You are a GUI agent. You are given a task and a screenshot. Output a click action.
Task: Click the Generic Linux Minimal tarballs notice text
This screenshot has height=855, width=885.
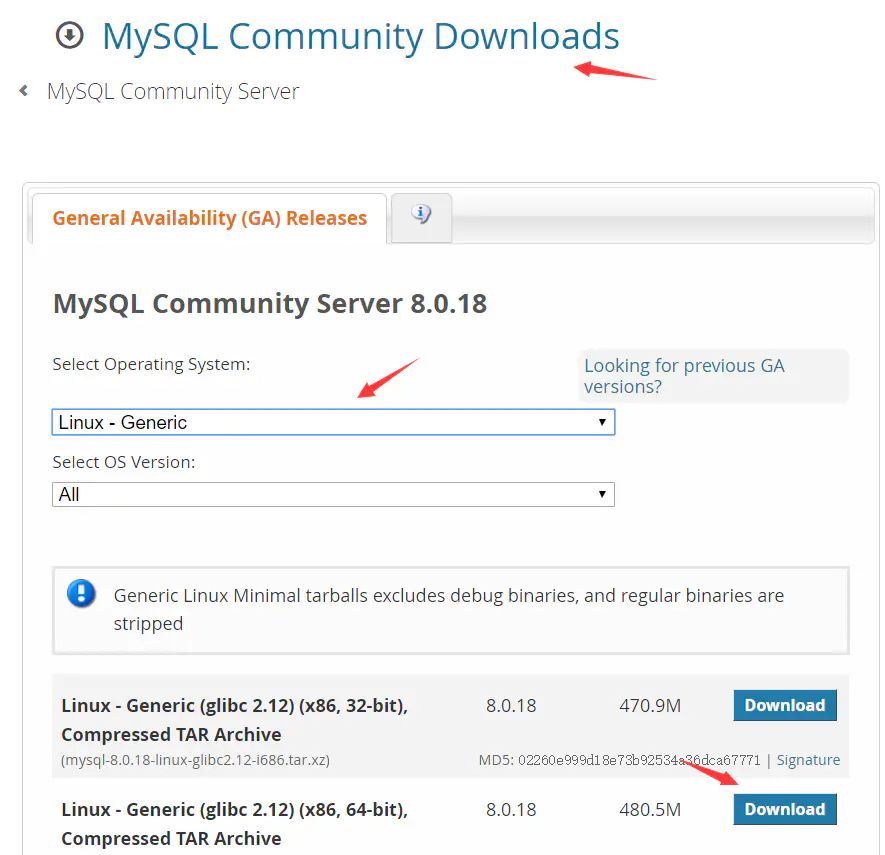[449, 610]
